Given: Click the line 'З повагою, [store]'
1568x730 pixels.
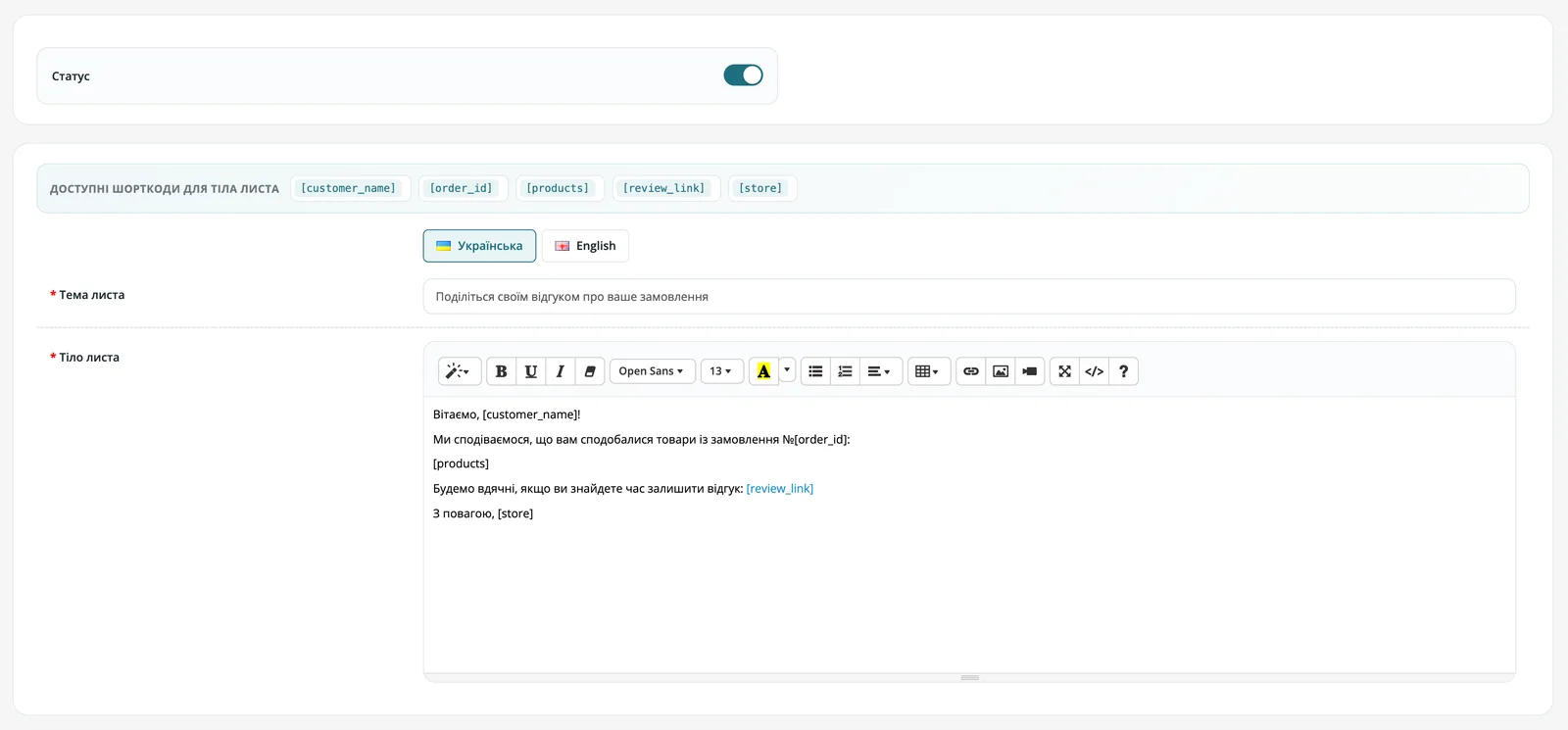Looking at the screenshot, I should (483, 513).
